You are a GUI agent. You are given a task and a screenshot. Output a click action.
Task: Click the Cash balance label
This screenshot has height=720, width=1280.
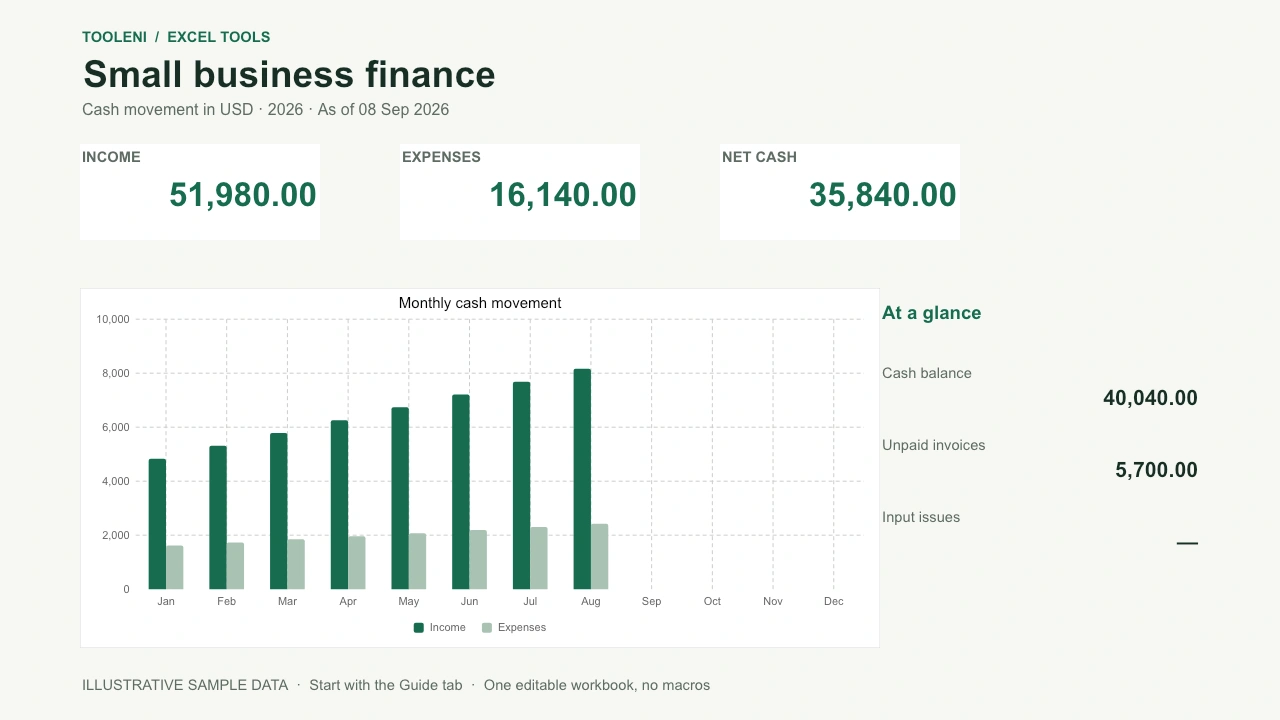927,373
